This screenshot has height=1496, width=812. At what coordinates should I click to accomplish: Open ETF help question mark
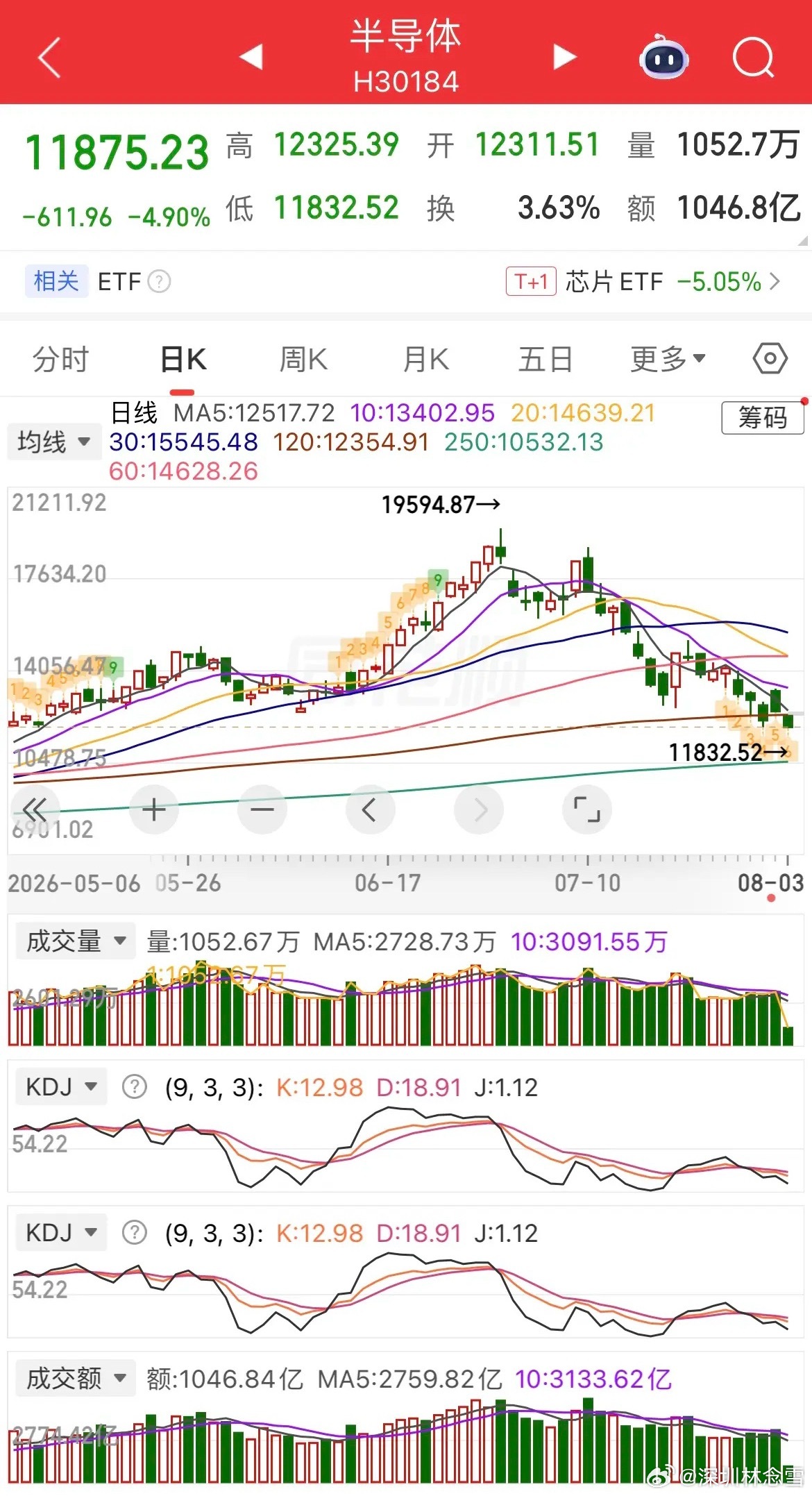click(x=160, y=282)
